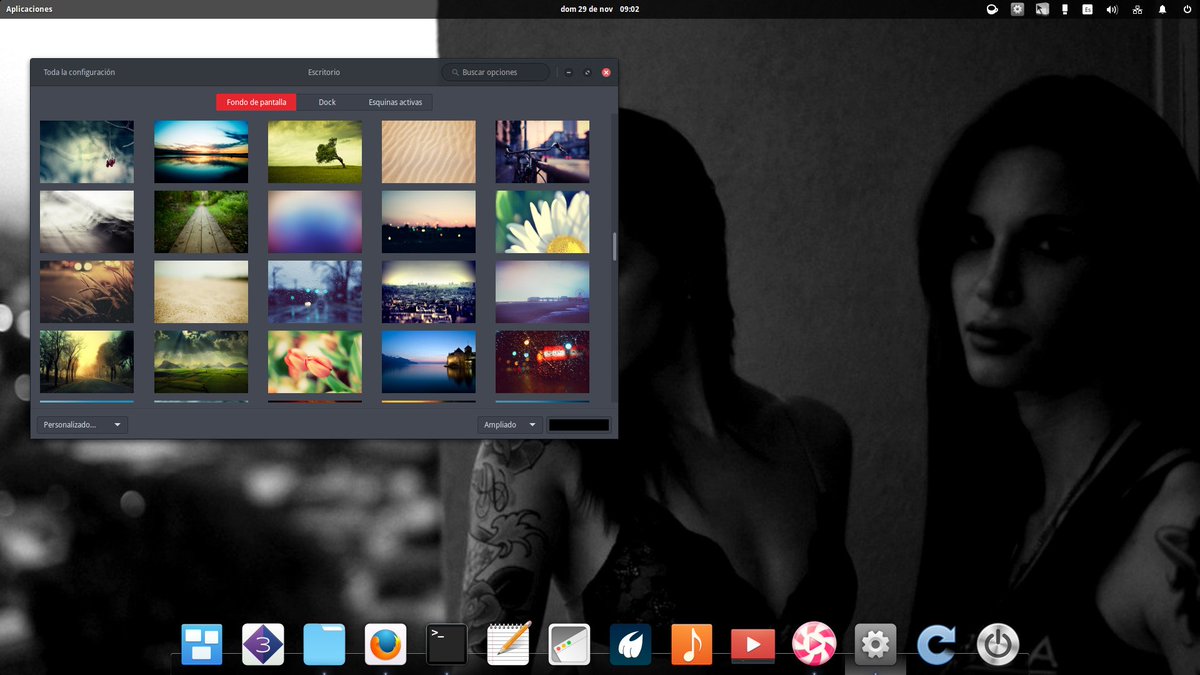The image size is (1200, 675).
Task: Click in the Buscar opciones search field
Action: (x=496, y=72)
